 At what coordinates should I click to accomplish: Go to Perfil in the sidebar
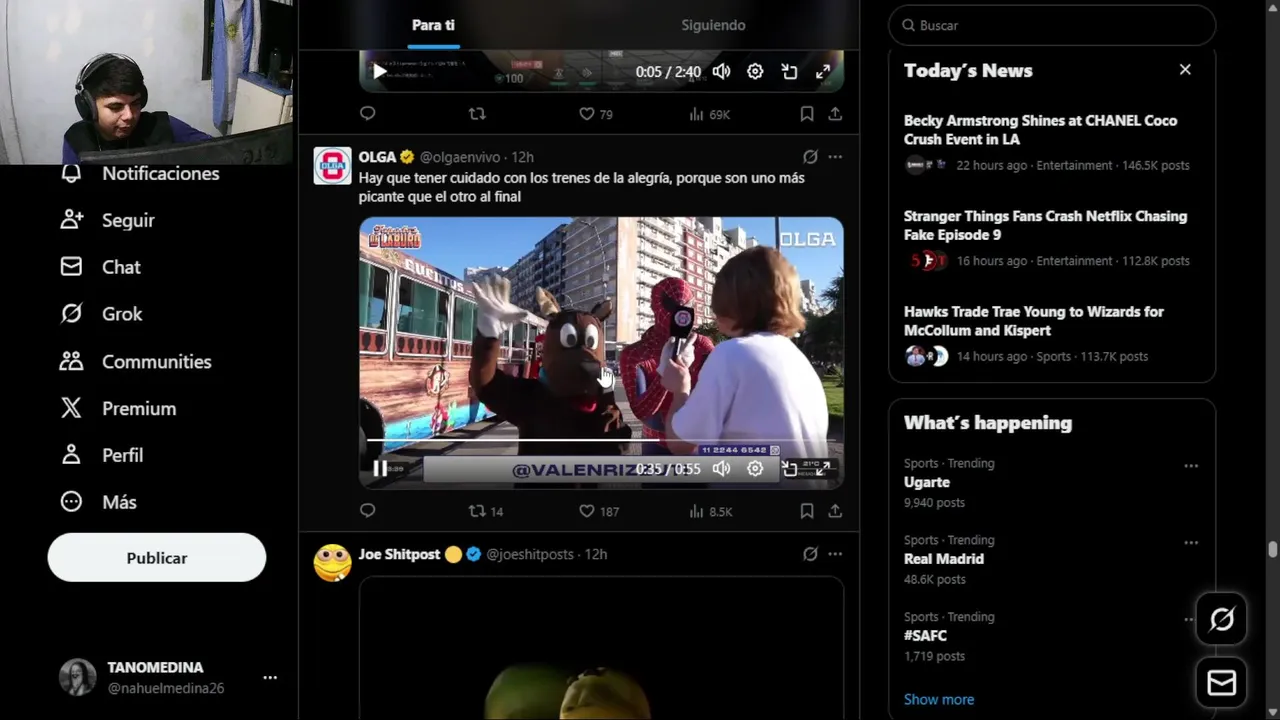tap(102, 455)
